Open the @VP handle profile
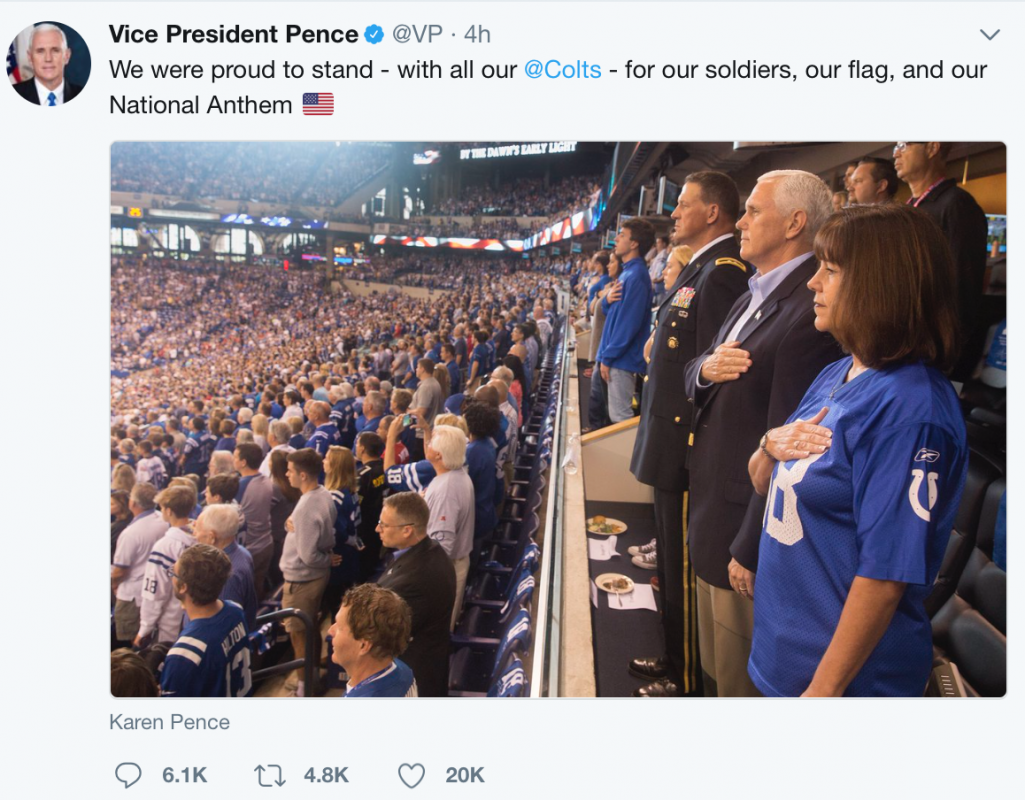 pyautogui.click(x=417, y=34)
